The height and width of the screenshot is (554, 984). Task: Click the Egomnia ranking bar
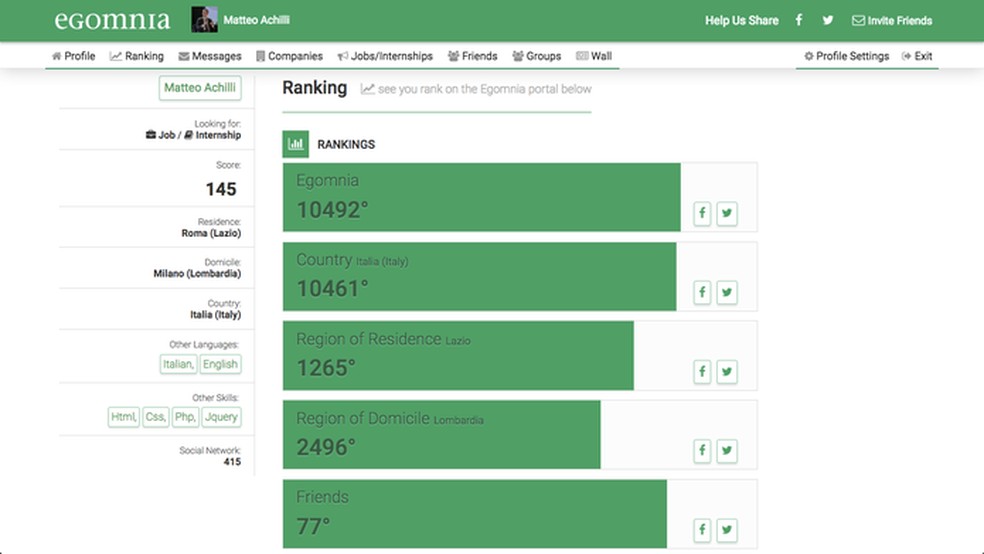coord(481,197)
